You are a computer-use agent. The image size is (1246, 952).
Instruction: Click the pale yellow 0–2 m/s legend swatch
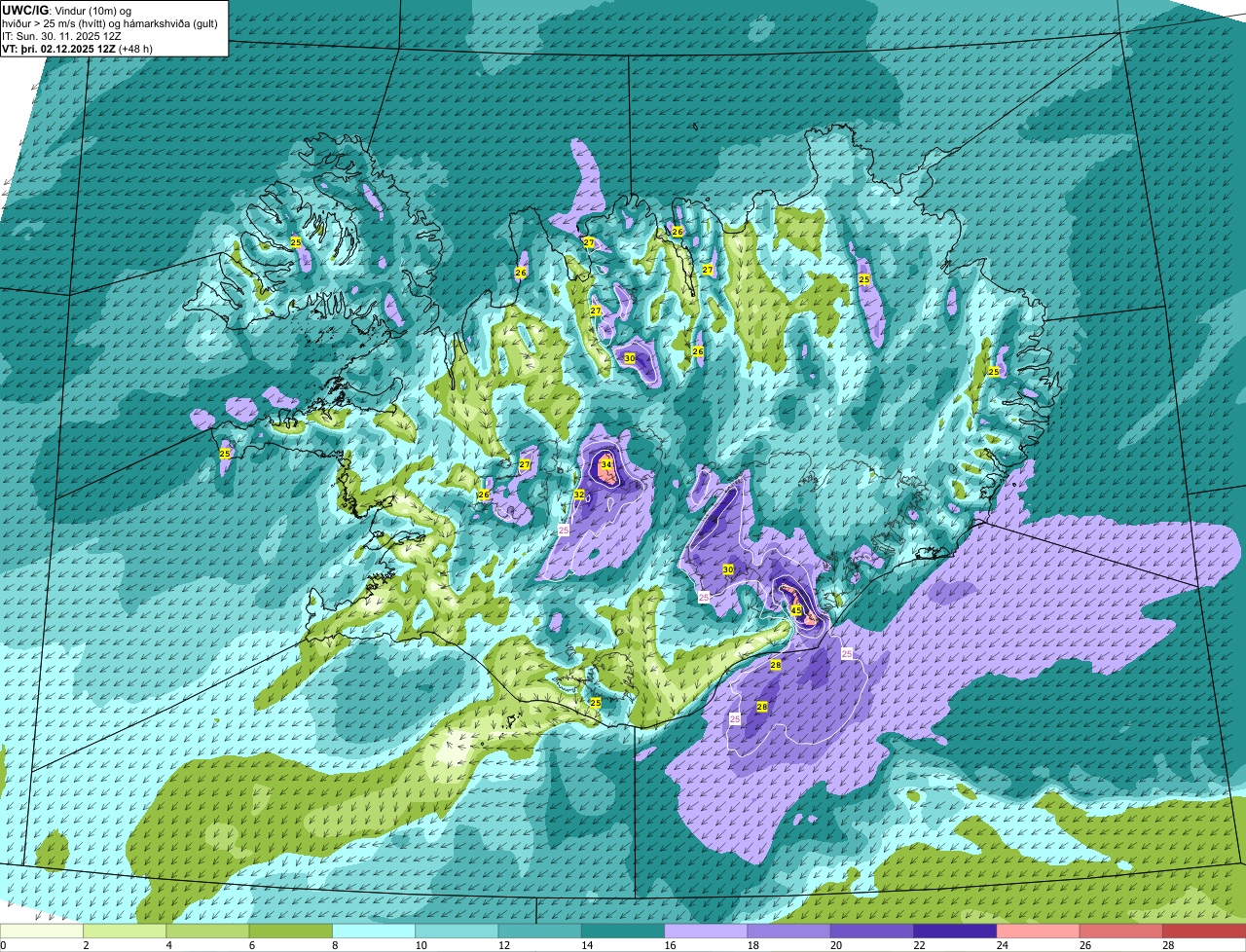[x=42, y=931]
